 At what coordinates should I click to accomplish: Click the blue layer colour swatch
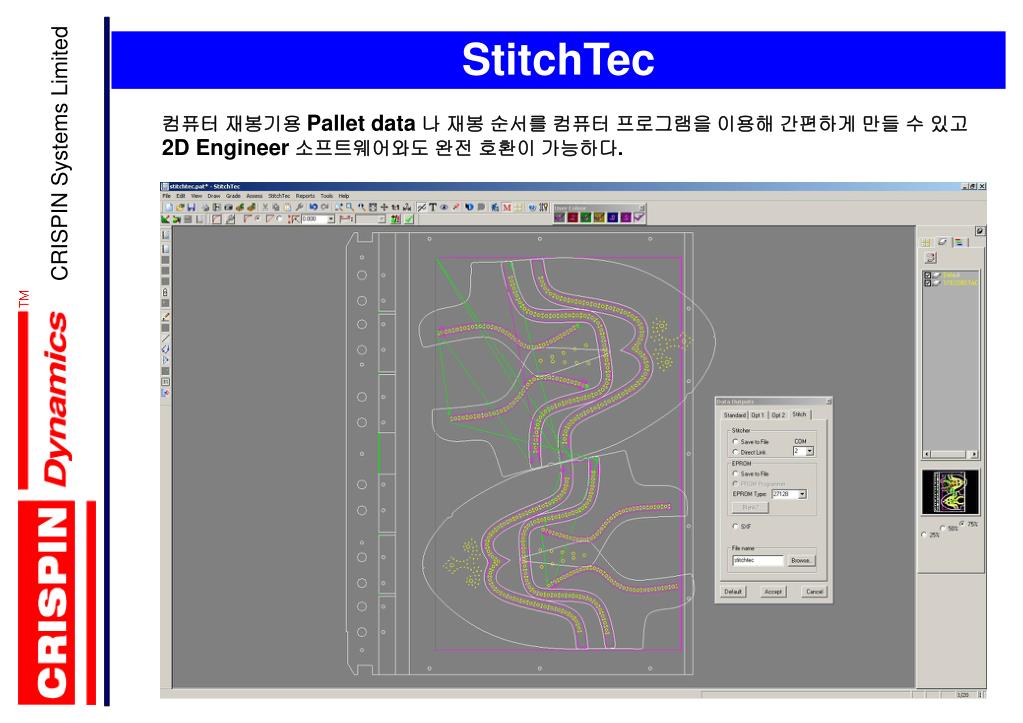[613, 217]
